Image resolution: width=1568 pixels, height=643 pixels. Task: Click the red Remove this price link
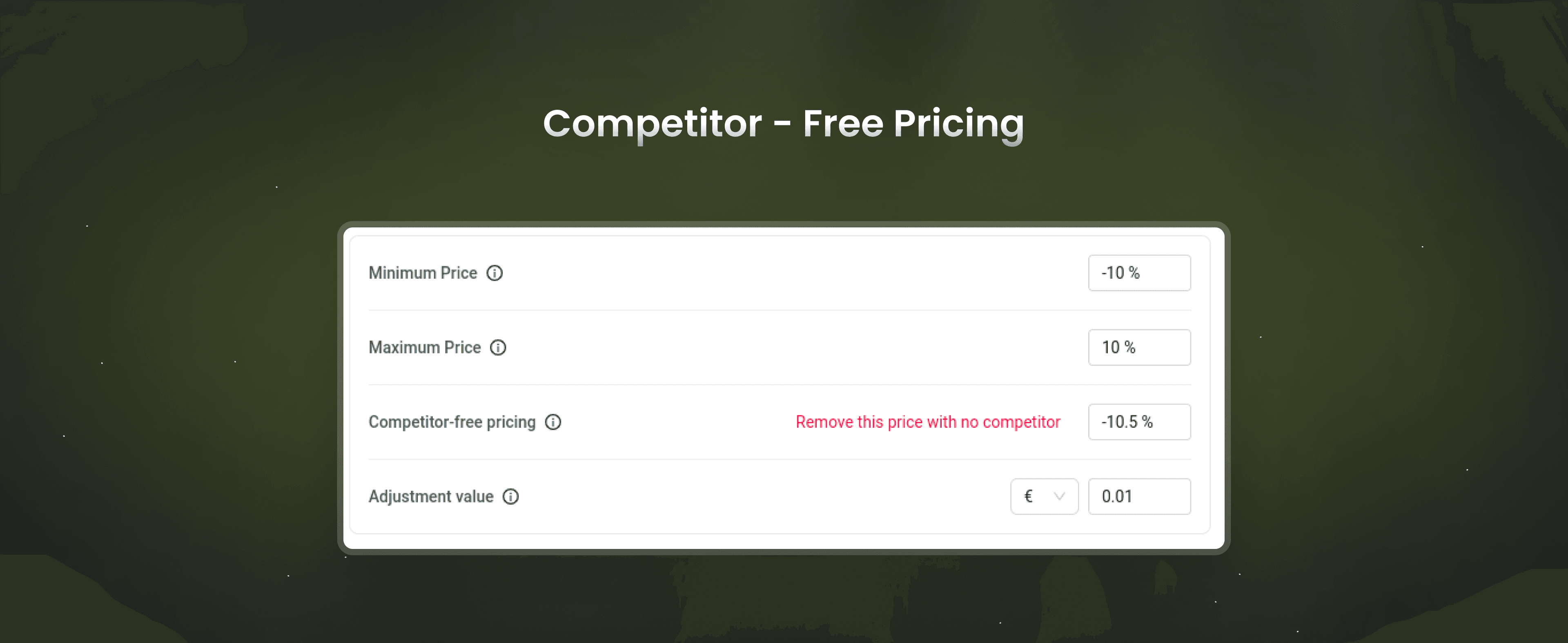pyautogui.click(x=928, y=422)
